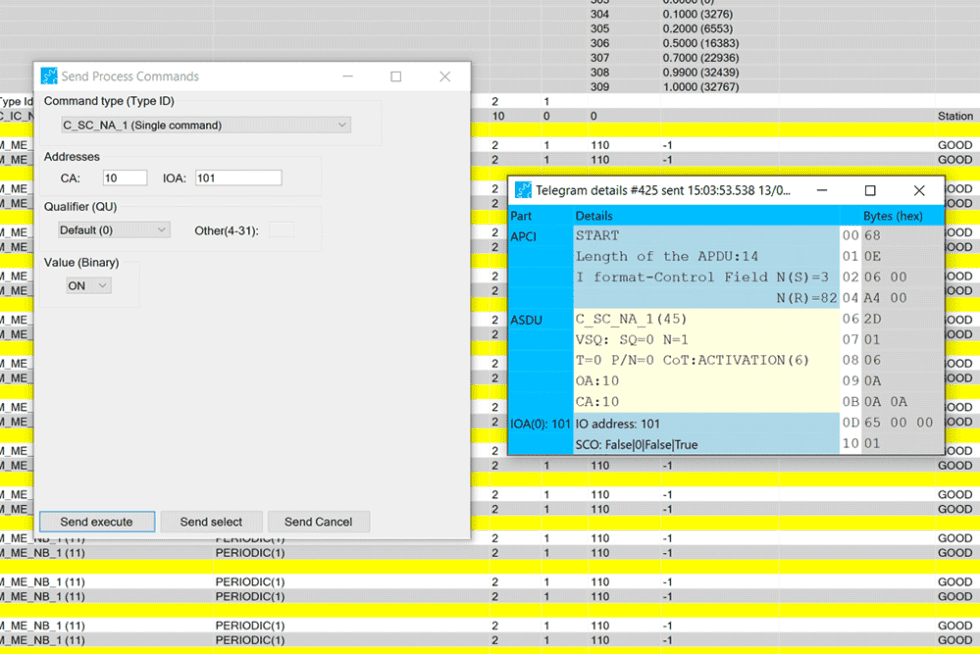Click the Send Cancel button

(x=318, y=521)
